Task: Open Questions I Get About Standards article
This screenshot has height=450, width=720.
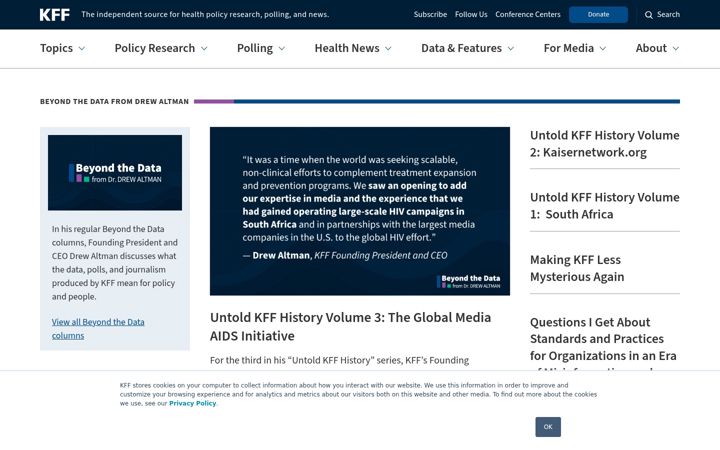Action: (603, 343)
